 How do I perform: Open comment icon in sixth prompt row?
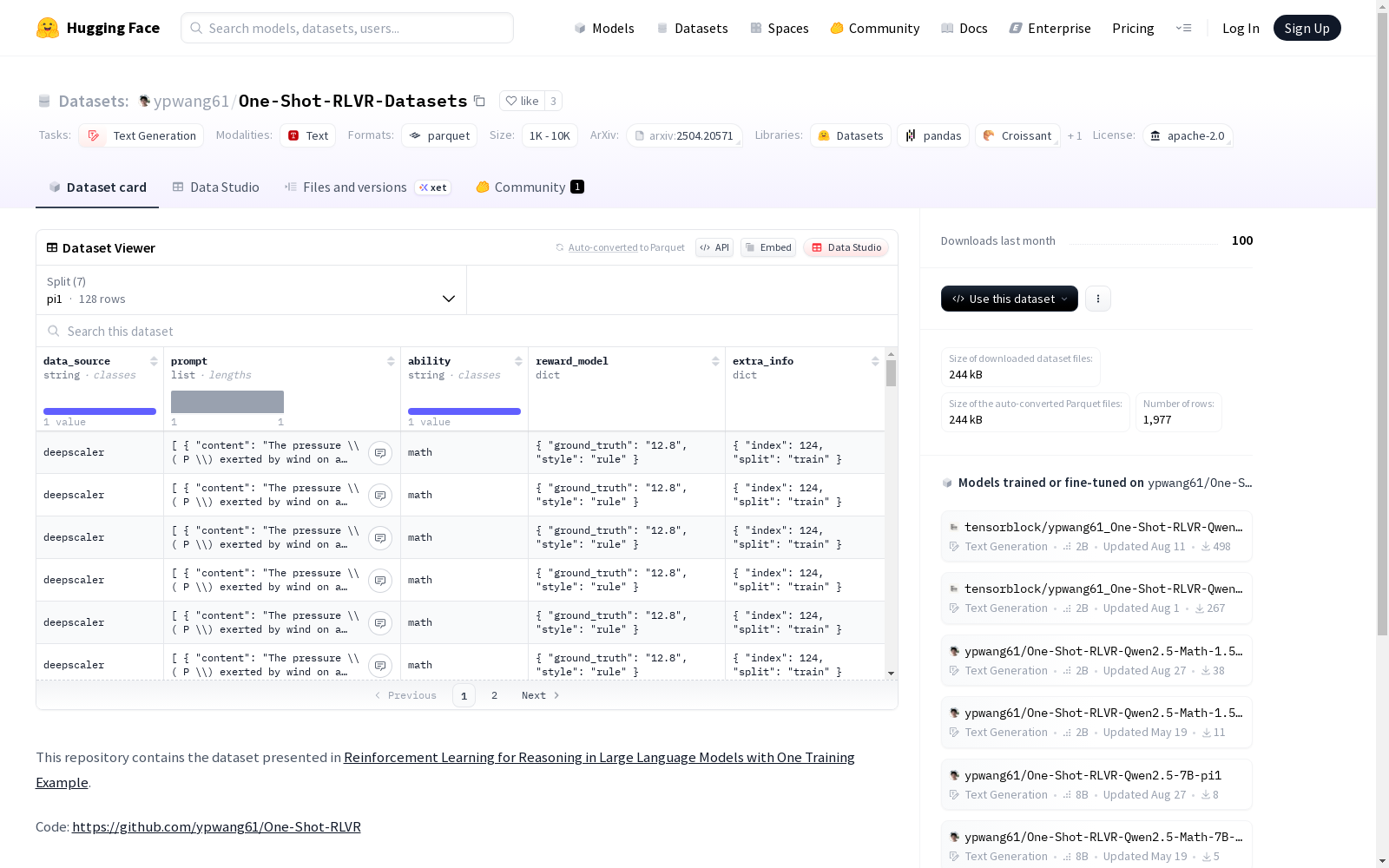380,666
